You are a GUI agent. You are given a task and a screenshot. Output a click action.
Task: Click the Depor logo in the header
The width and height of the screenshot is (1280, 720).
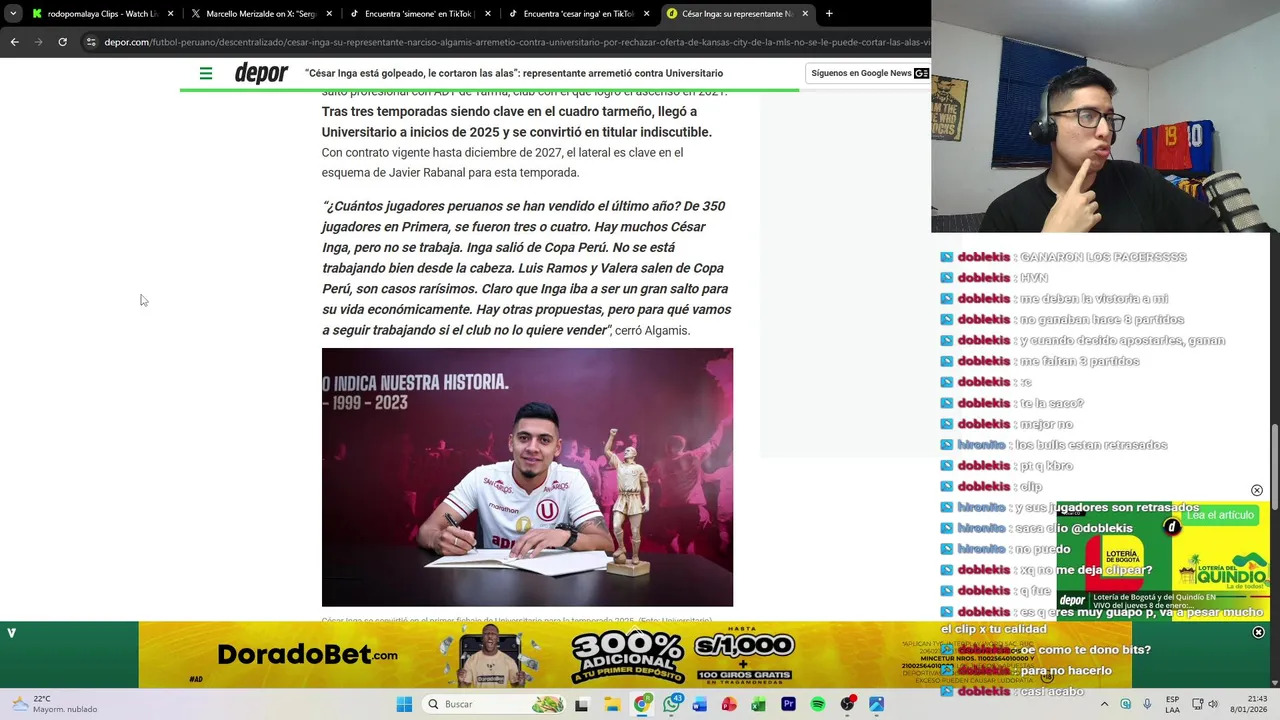[261, 73]
